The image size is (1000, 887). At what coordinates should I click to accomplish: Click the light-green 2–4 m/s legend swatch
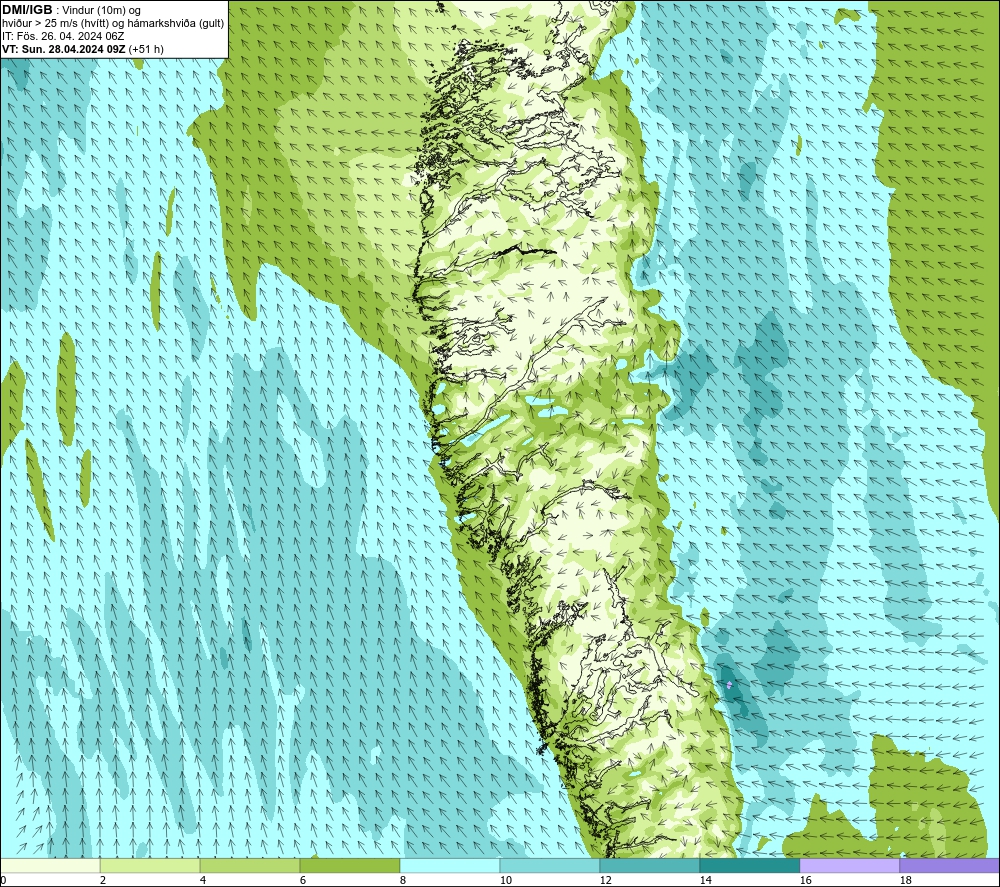pyautogui.click(x=150, y=866)
